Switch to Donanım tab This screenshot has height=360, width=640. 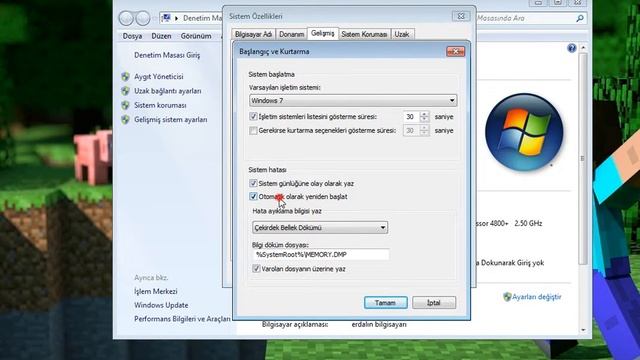(x=291, y=34)
